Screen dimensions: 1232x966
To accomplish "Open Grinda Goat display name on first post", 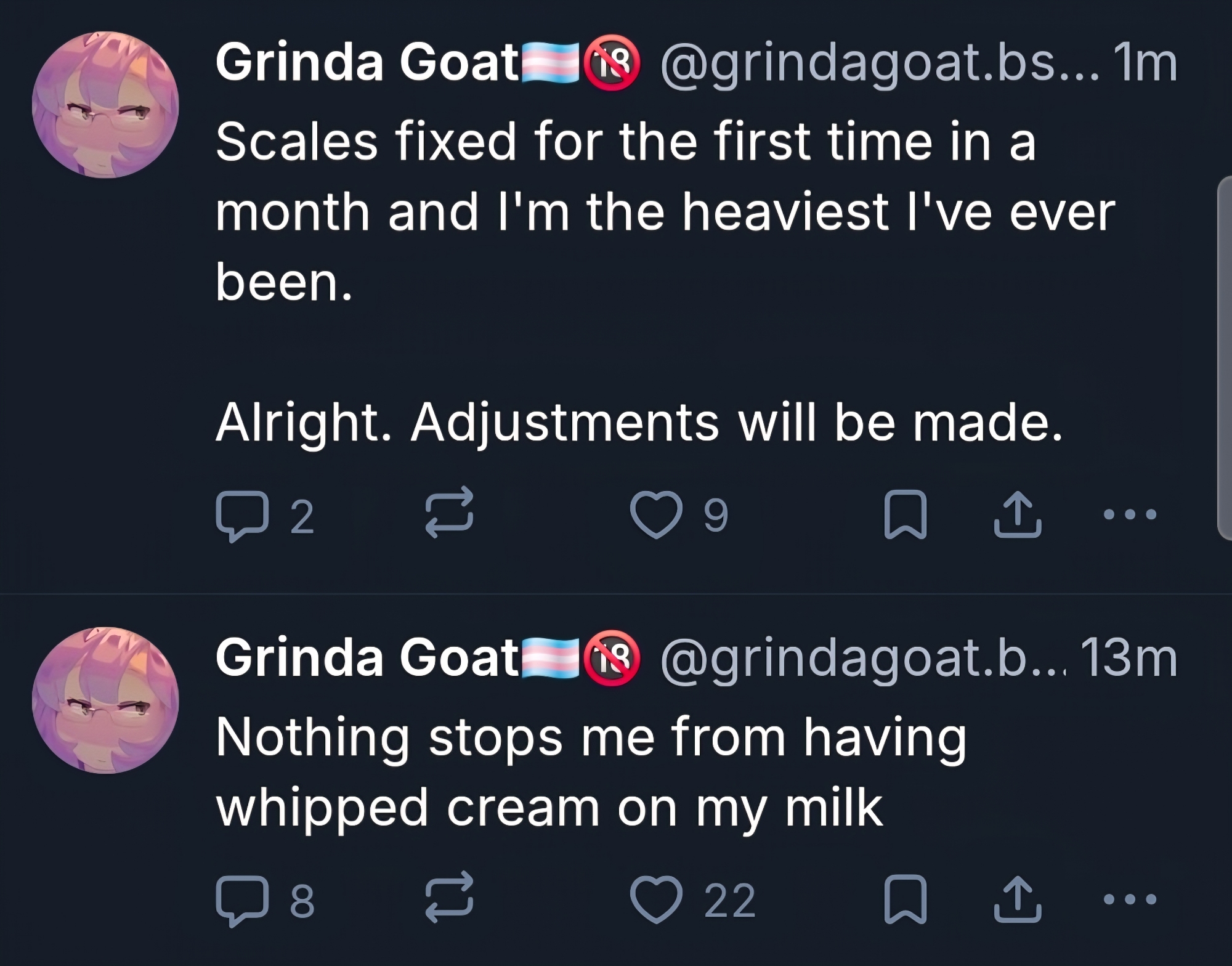I will [x=367, y=63].
